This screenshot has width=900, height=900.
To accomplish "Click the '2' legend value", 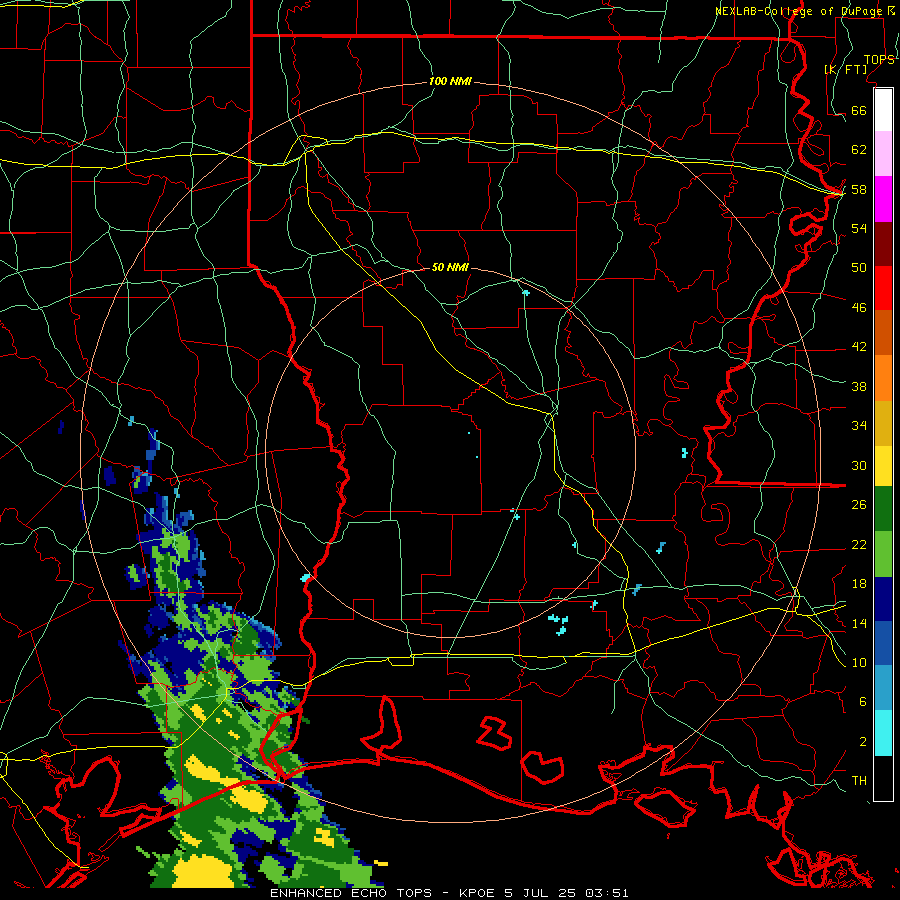I will pyautogui.click(x=863, y=741).
